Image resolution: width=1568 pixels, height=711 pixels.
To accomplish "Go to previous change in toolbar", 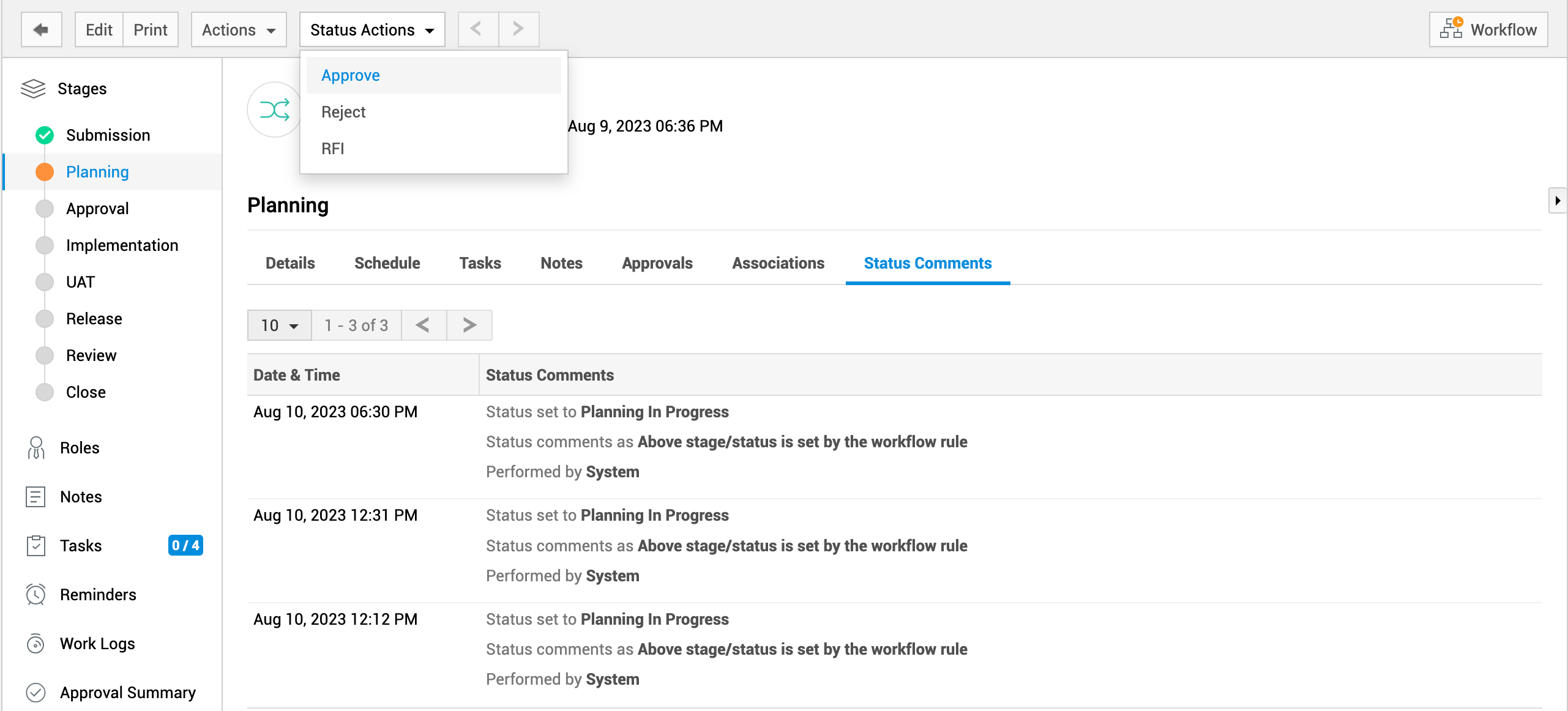I will [x=478, y=29].
